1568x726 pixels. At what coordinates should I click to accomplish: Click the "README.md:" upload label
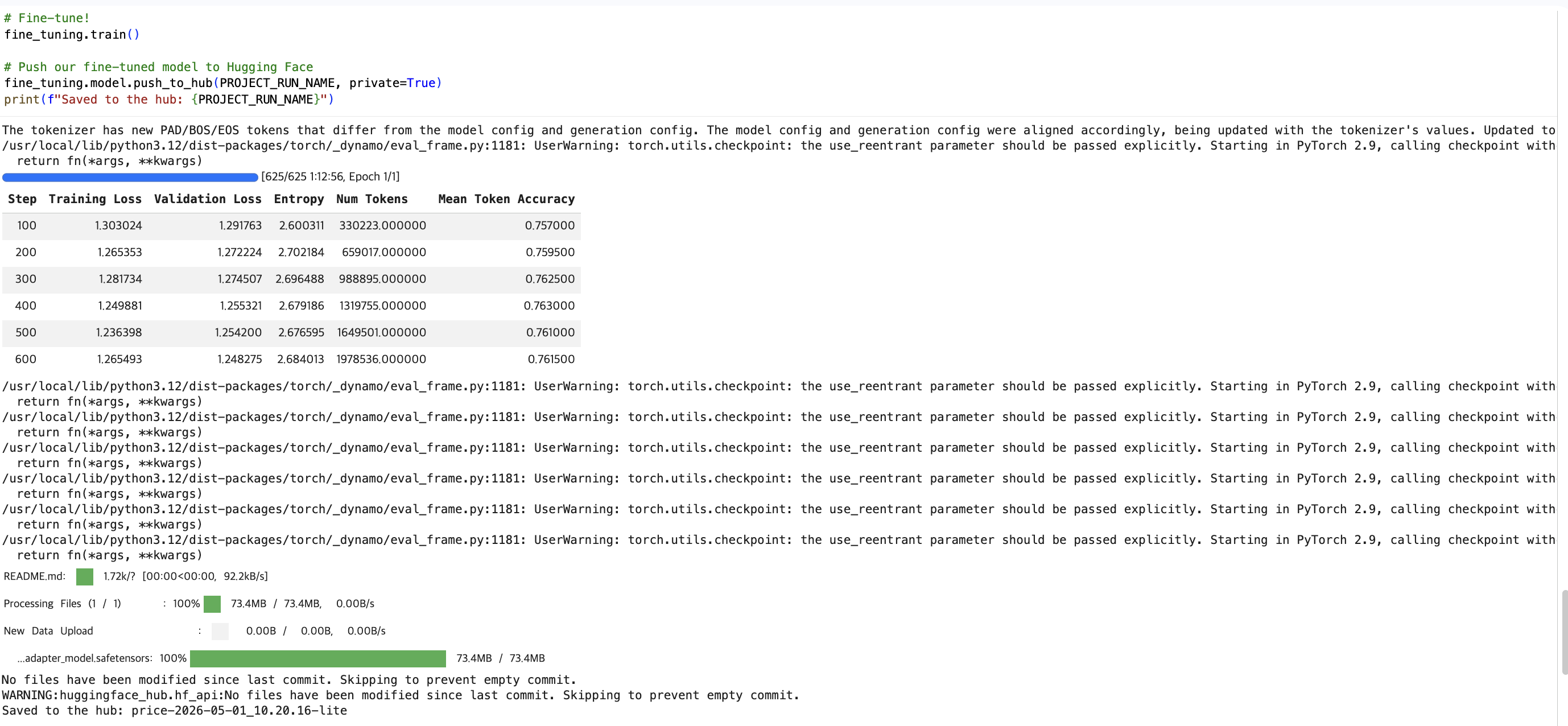click(x=35, y=576)
